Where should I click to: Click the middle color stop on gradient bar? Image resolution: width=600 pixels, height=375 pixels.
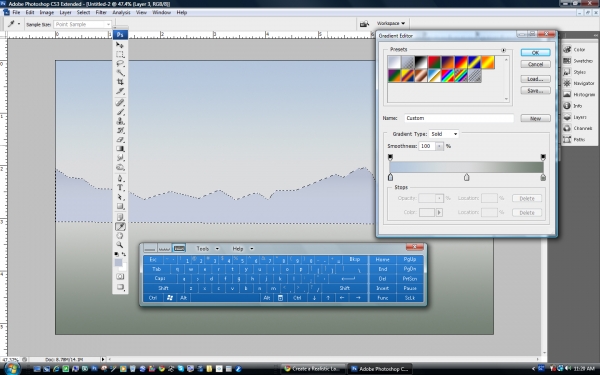(x=466, y=177)
